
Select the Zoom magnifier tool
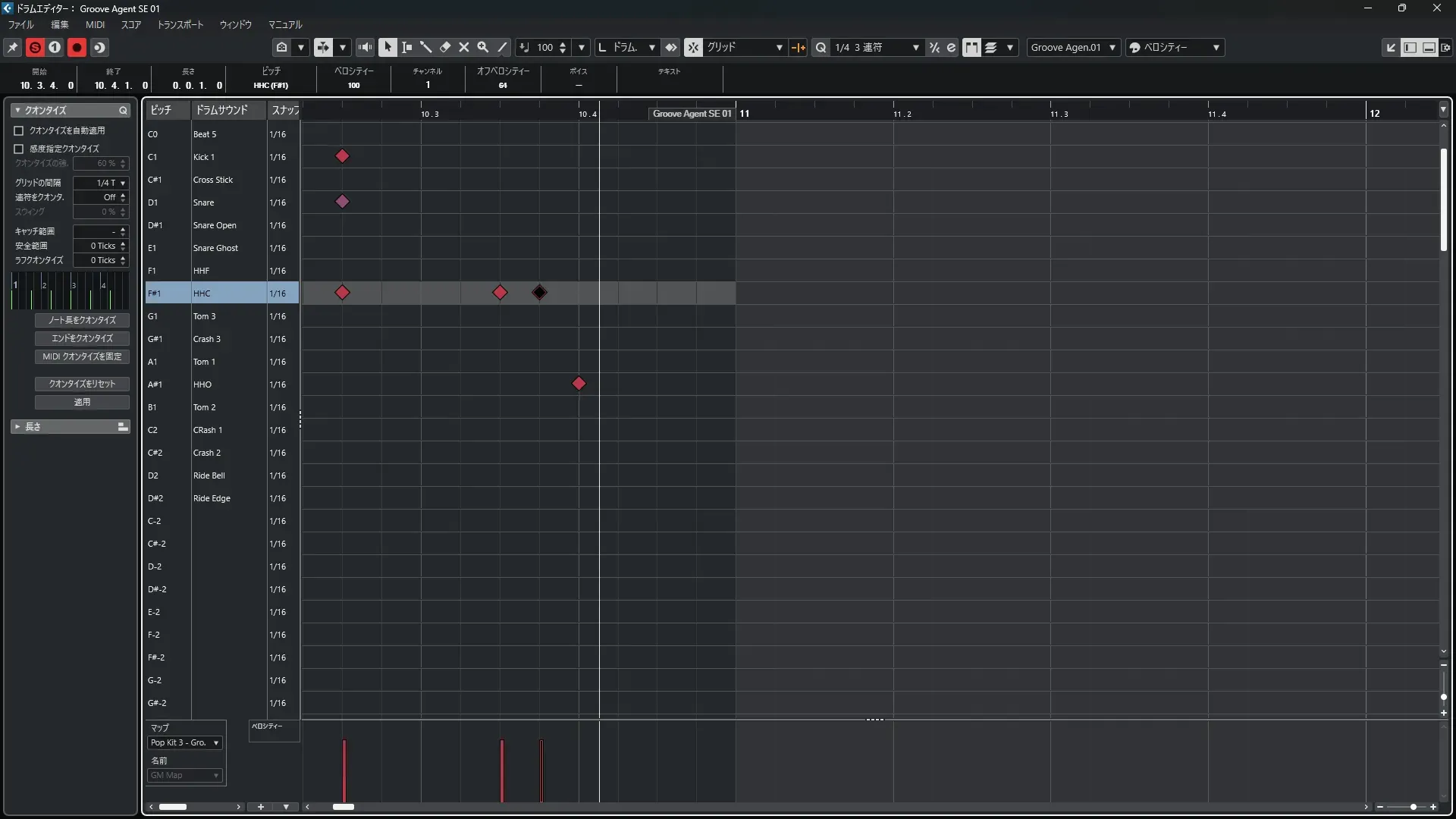pyautogui.click(x=483, y=47)
